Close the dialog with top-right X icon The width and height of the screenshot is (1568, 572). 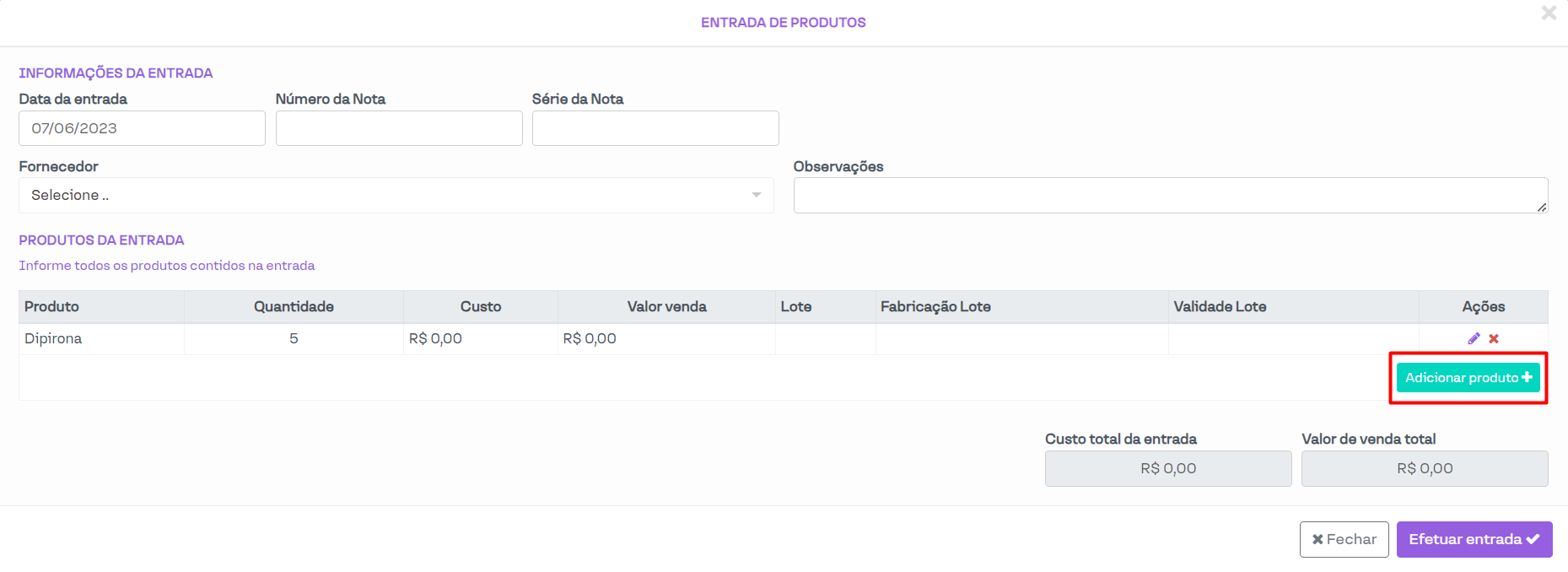click(x=1549, y=13)
